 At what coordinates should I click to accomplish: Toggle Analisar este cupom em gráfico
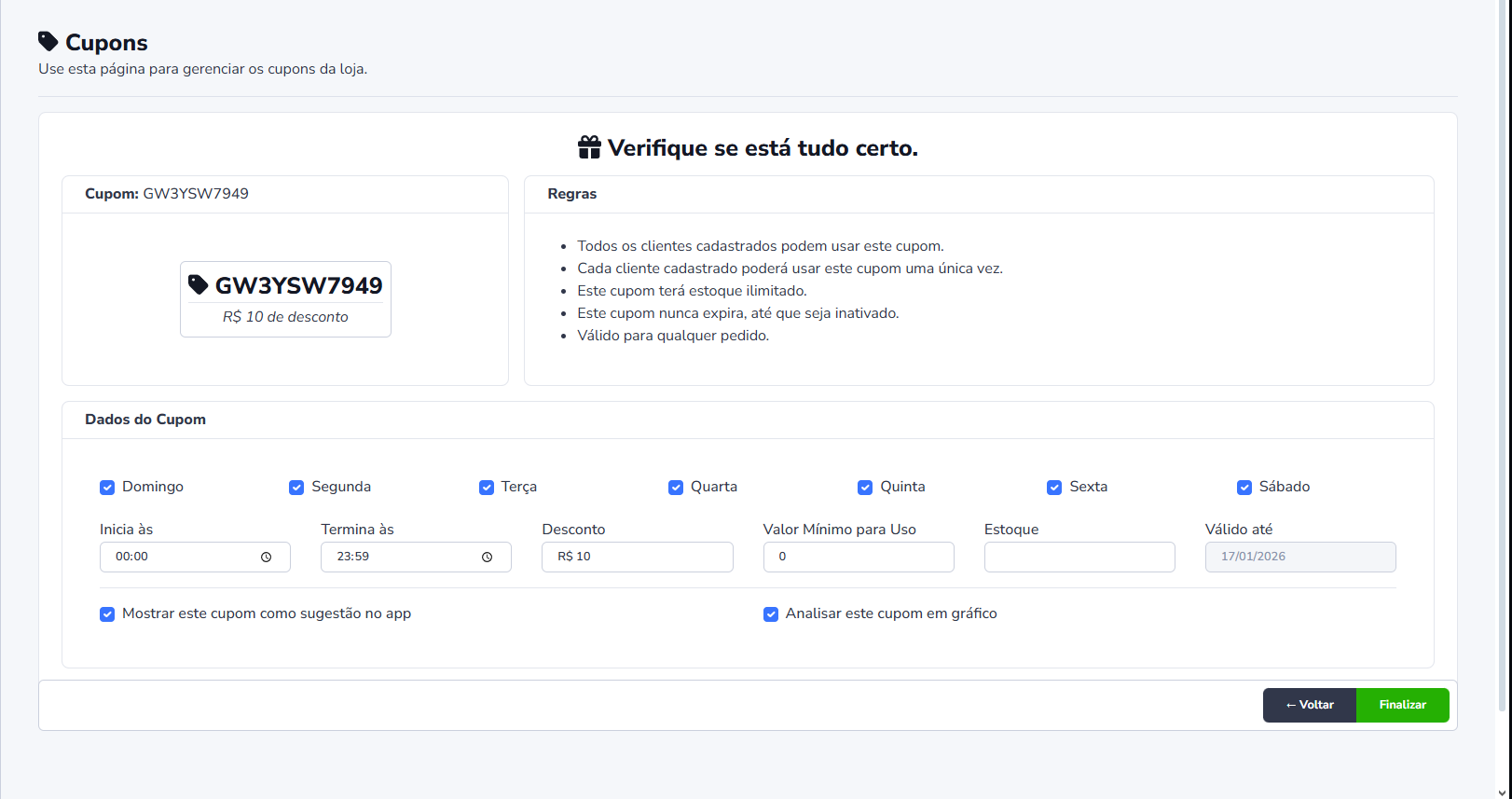771,614
